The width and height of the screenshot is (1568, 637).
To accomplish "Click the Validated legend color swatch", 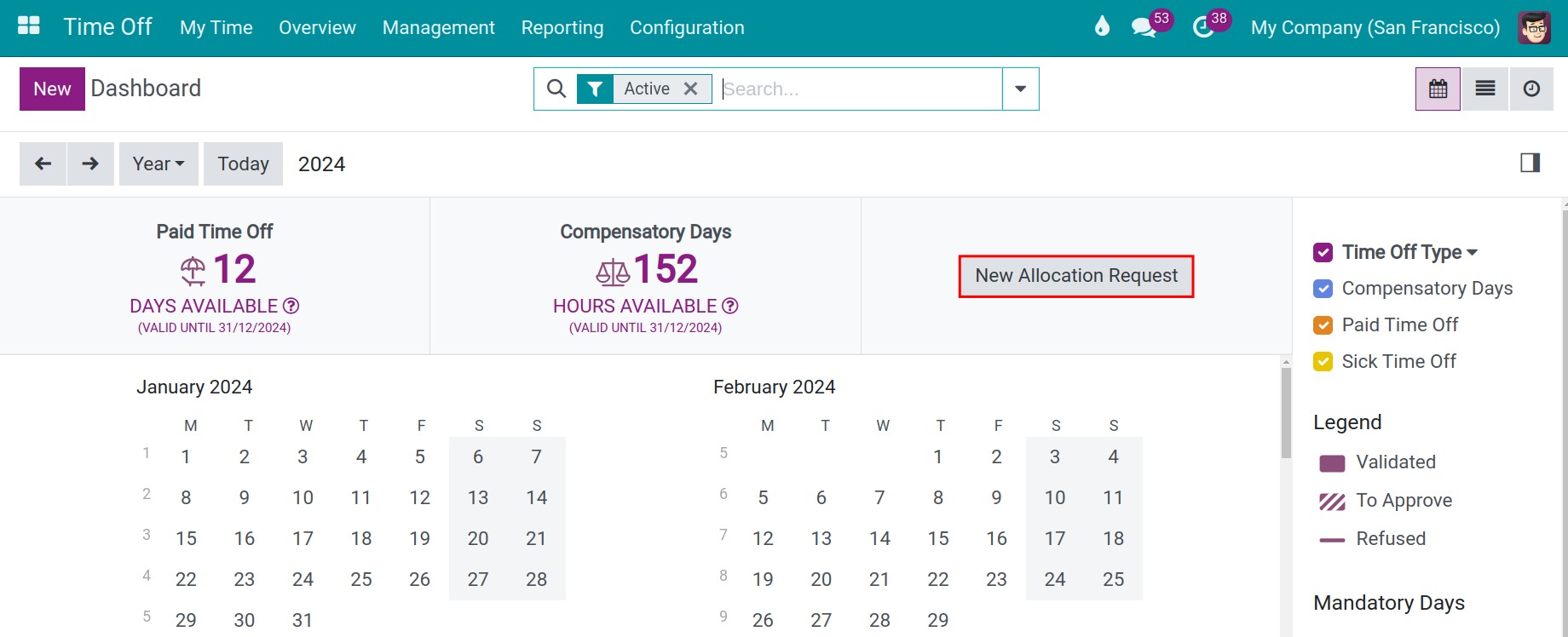I will (x=1332, y=463).
